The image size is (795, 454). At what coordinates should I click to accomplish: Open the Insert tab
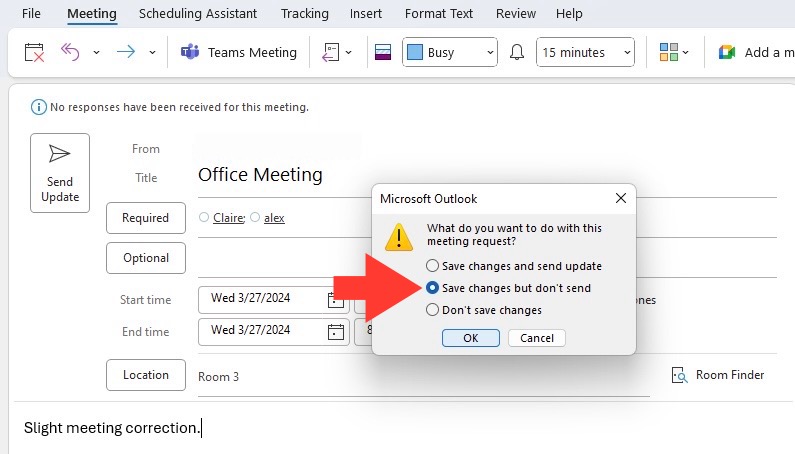[366, 14]
